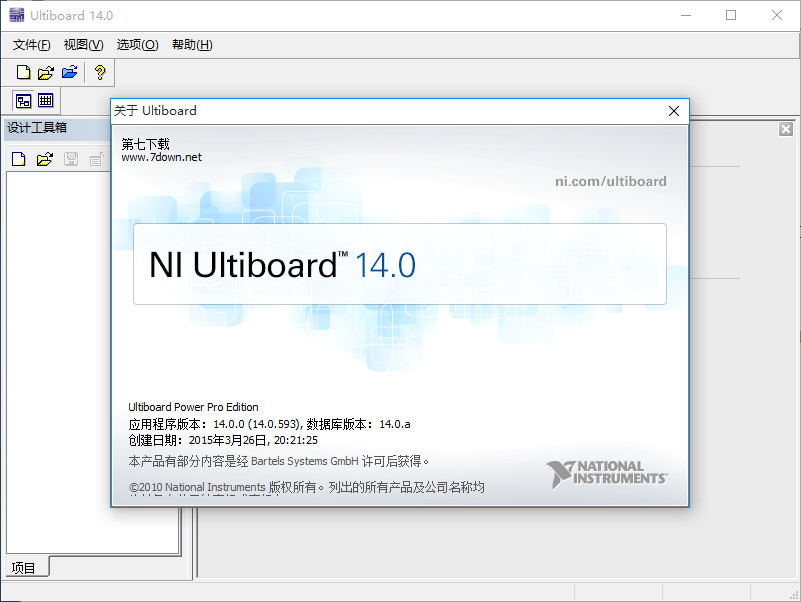Toggle the Spreadsheet view grid icon
This screenshot has width=801, height=602.
coord(46,101)
